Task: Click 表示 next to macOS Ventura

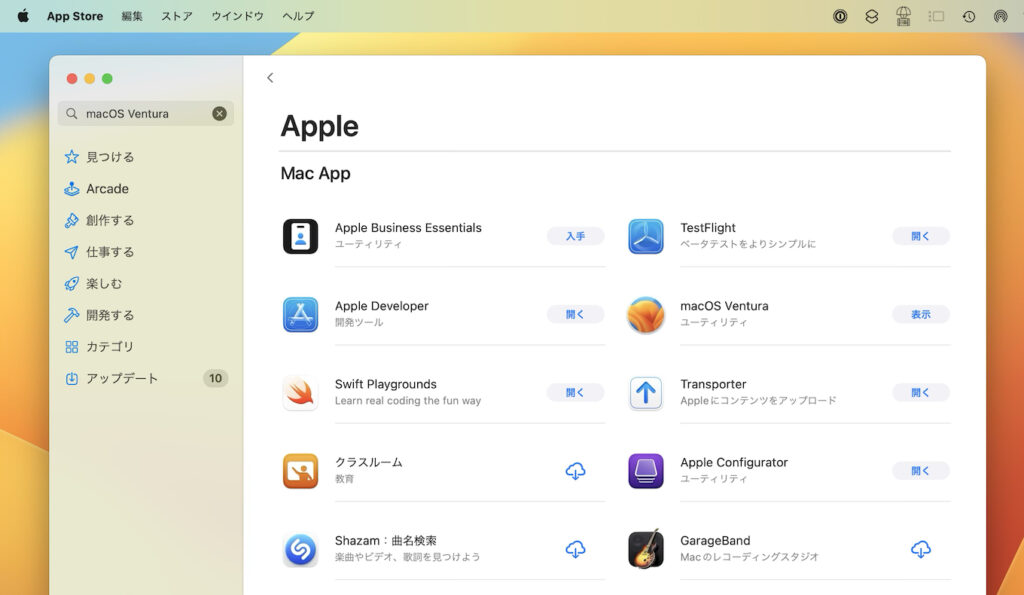Action: [920, 314]
